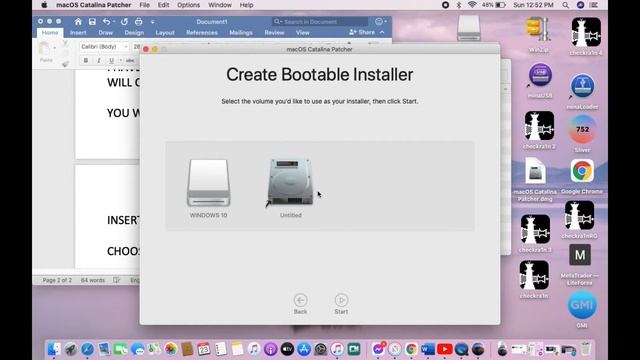Click the Wi-Fi icon in menu bar
Screen dimensions: 640x360
pyautogui.click(x=472, y=5)
